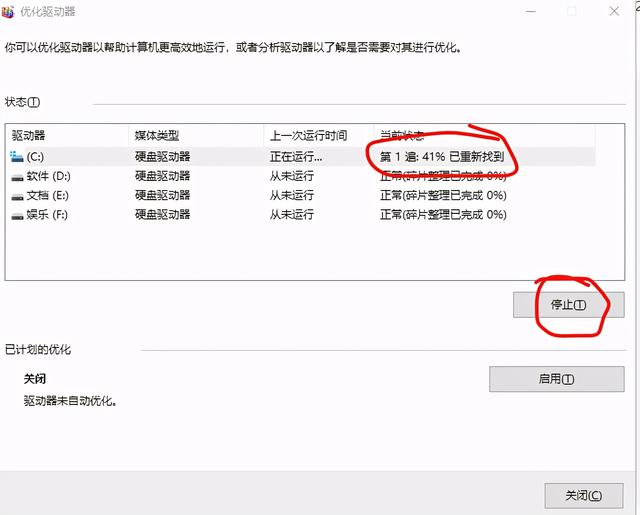640x515 pixels.
Task: Click the 停止 button to stop optimization
Action: [x=568, y=304]
